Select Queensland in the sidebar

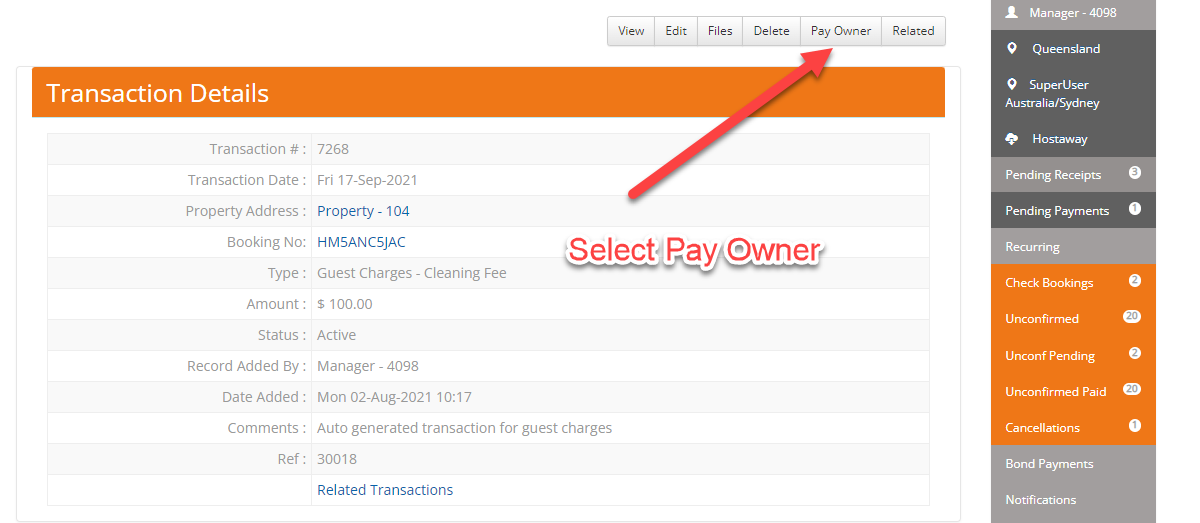(1073, 48)
